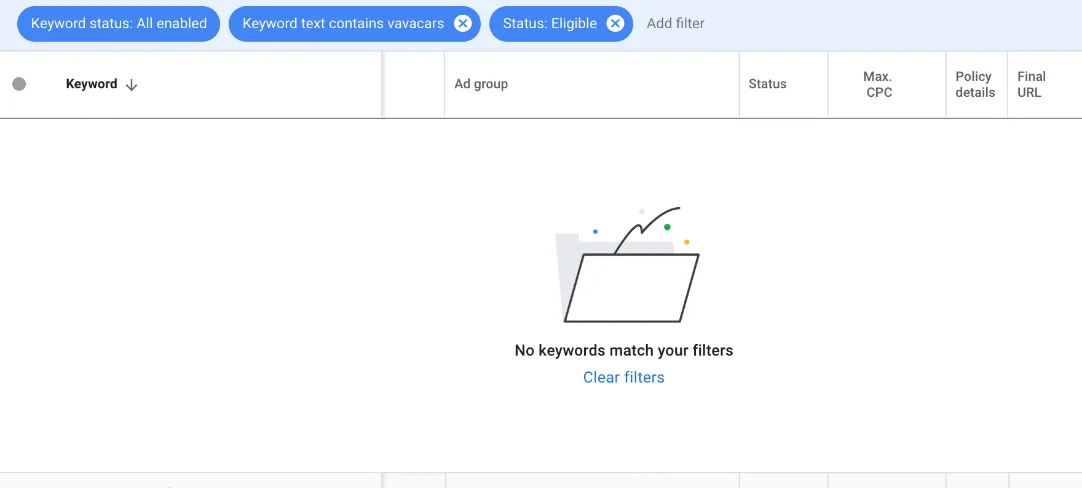Edit the Keyword text contains vavacars chip
1082x488 pixels.
pos(343,23)
